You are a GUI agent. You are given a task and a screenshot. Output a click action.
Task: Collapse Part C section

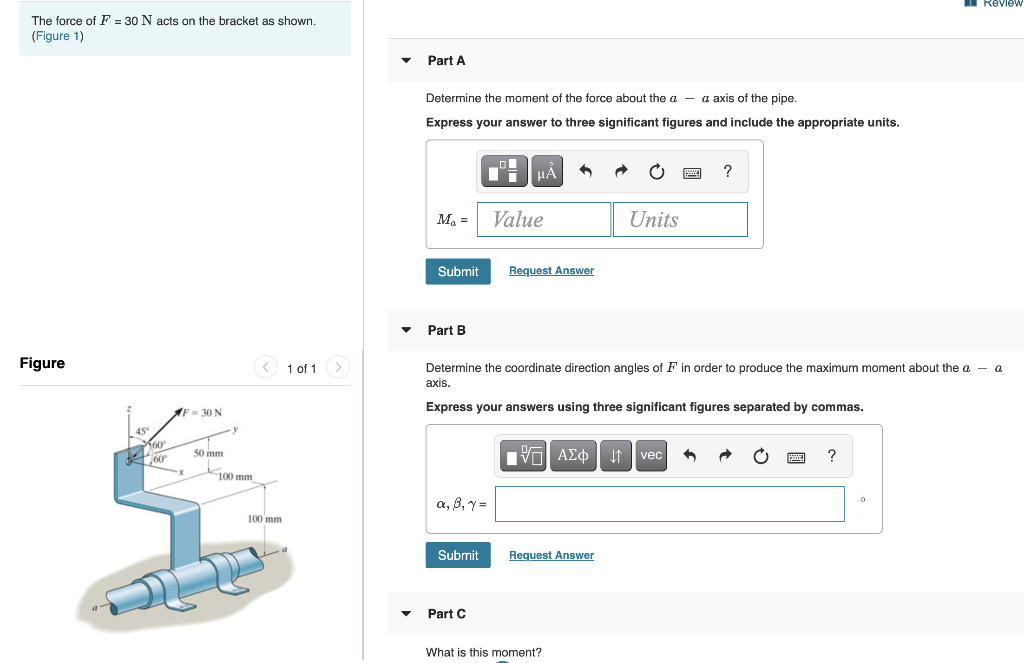tap(406, 613)
